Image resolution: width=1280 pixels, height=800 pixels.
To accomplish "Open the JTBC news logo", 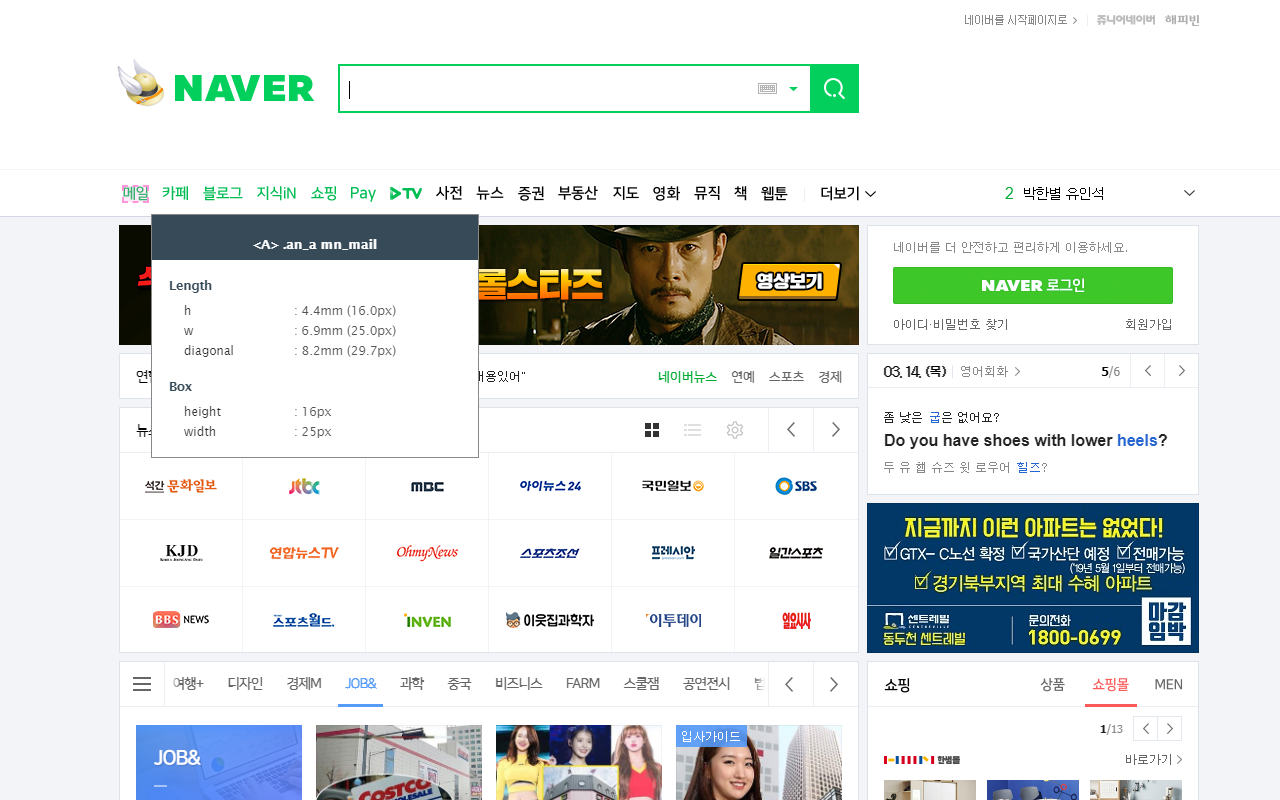I will point(304,486).
